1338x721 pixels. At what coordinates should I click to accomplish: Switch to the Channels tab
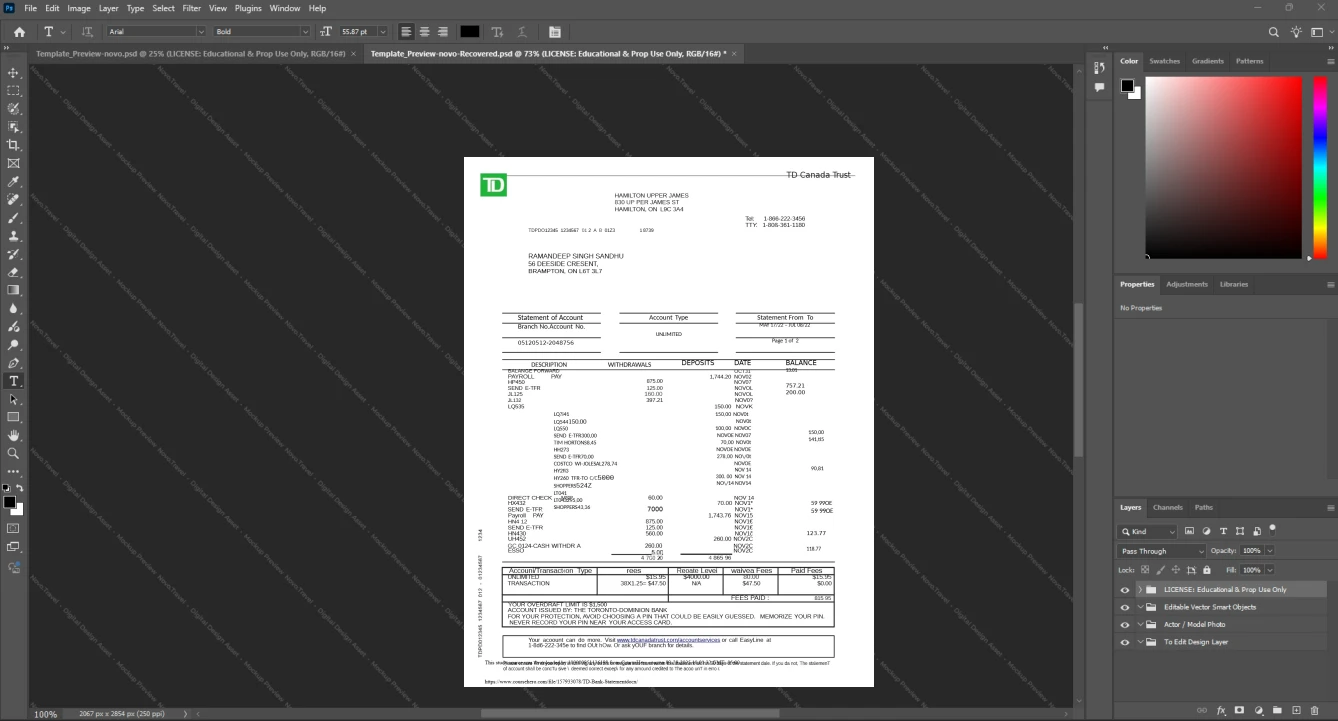(1167, 507)
